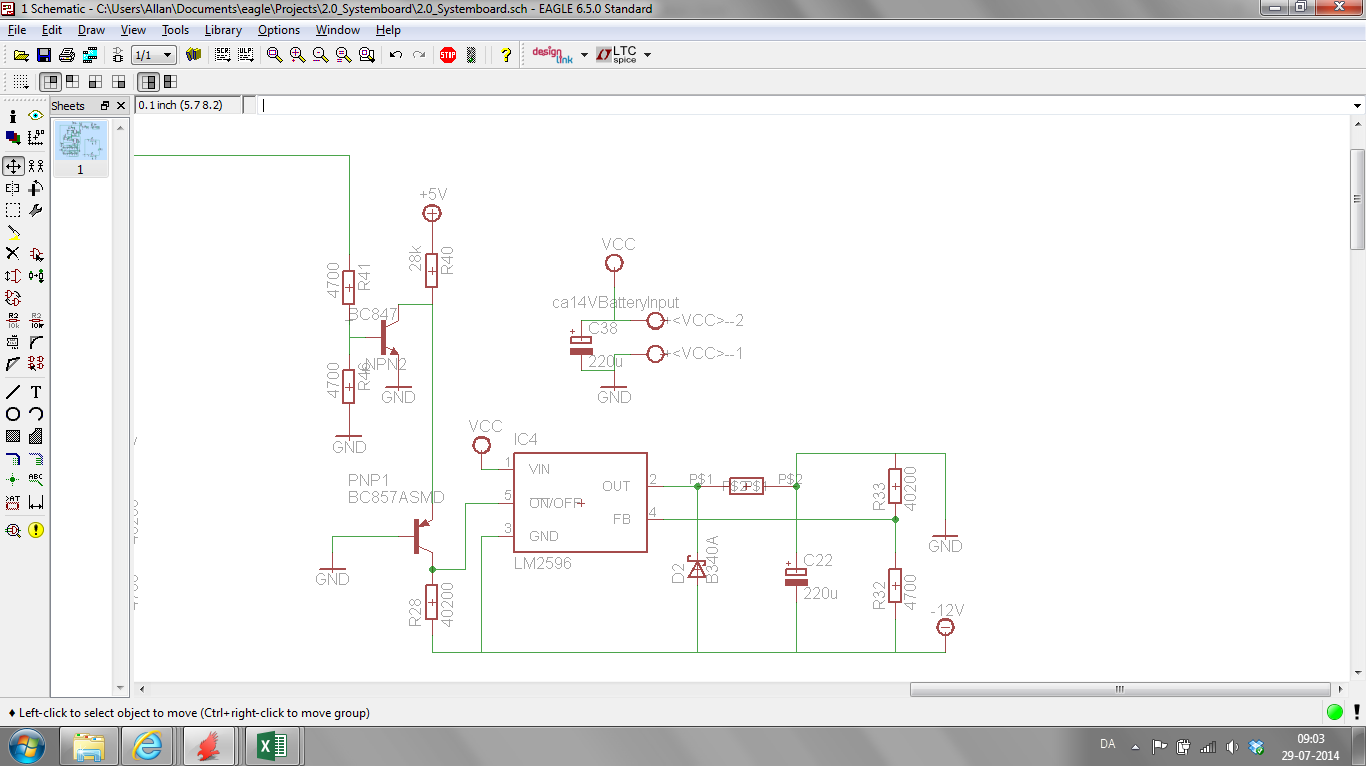Redraw the screen with the redraw magnifier
Viewport: 1366px width, 768px height.
point(343,55)
